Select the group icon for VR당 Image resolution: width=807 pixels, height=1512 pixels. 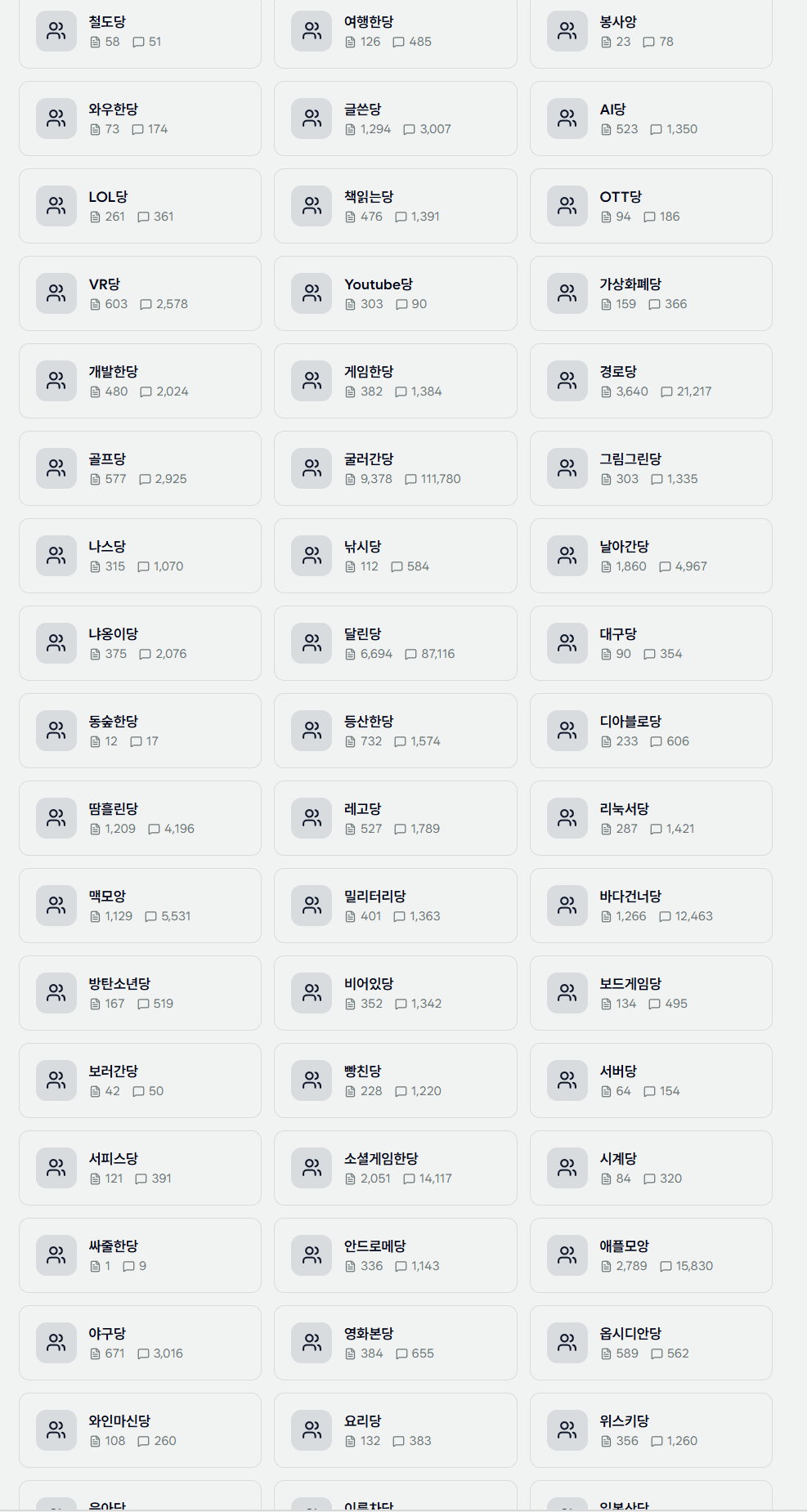coord(56,293)
